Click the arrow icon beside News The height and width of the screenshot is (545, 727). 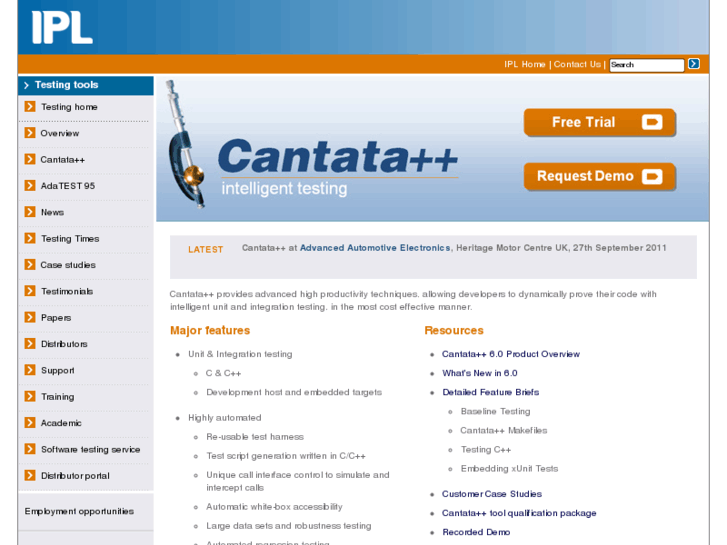tap(30, 212)
